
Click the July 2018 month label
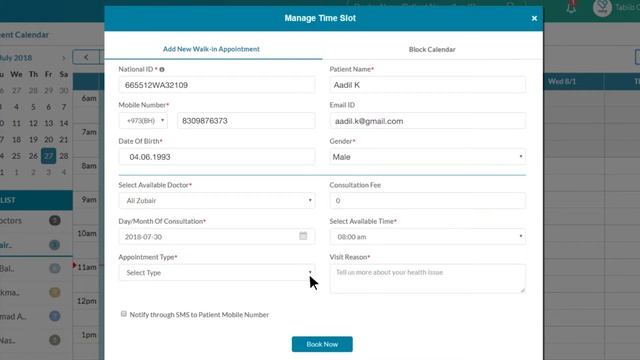click(16, 58)
